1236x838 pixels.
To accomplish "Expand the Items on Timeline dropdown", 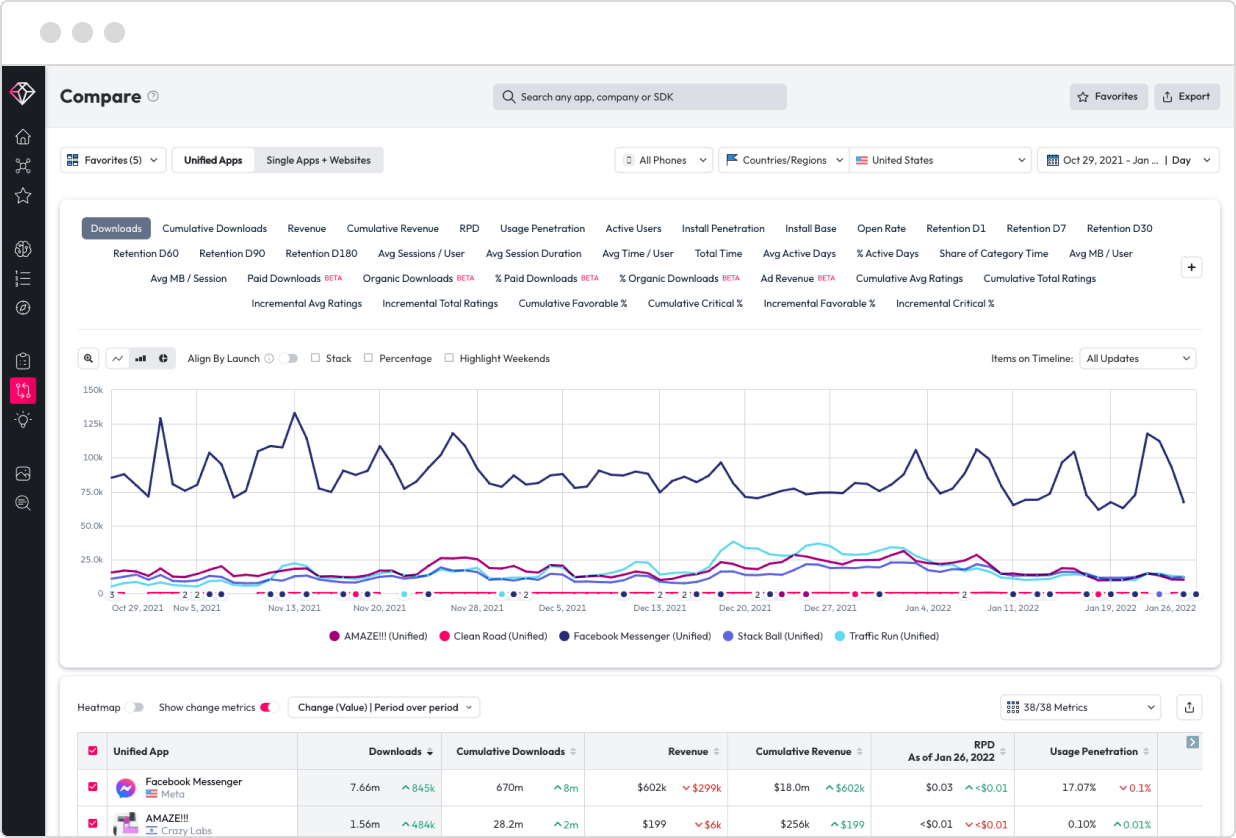I will tap(1138, 358).
